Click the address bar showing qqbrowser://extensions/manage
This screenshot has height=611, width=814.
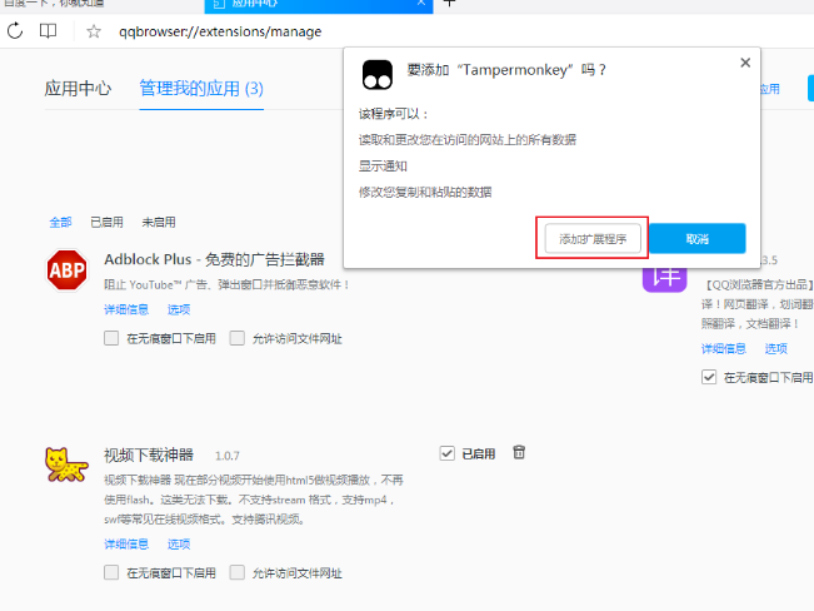(220, 32)
